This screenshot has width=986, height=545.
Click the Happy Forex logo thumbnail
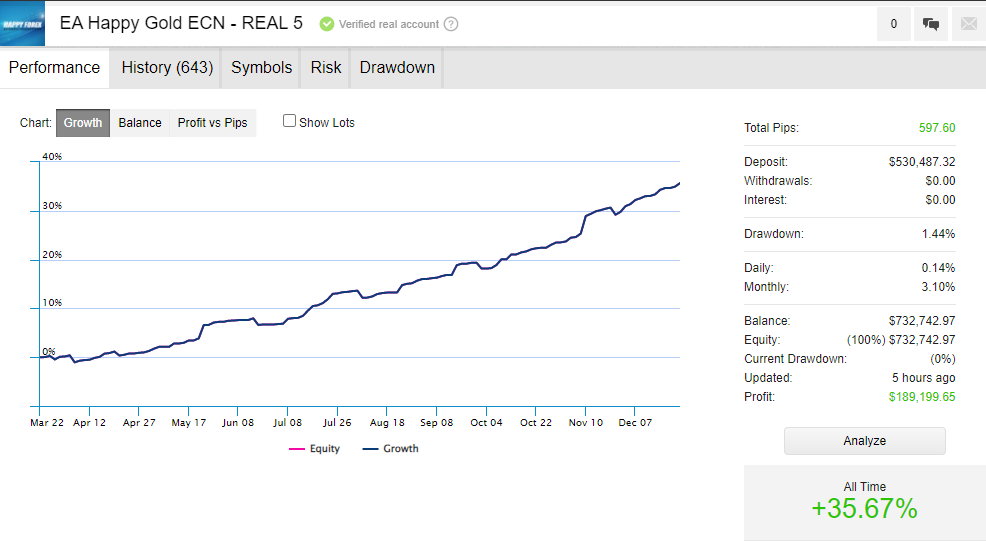pos(23,24)
